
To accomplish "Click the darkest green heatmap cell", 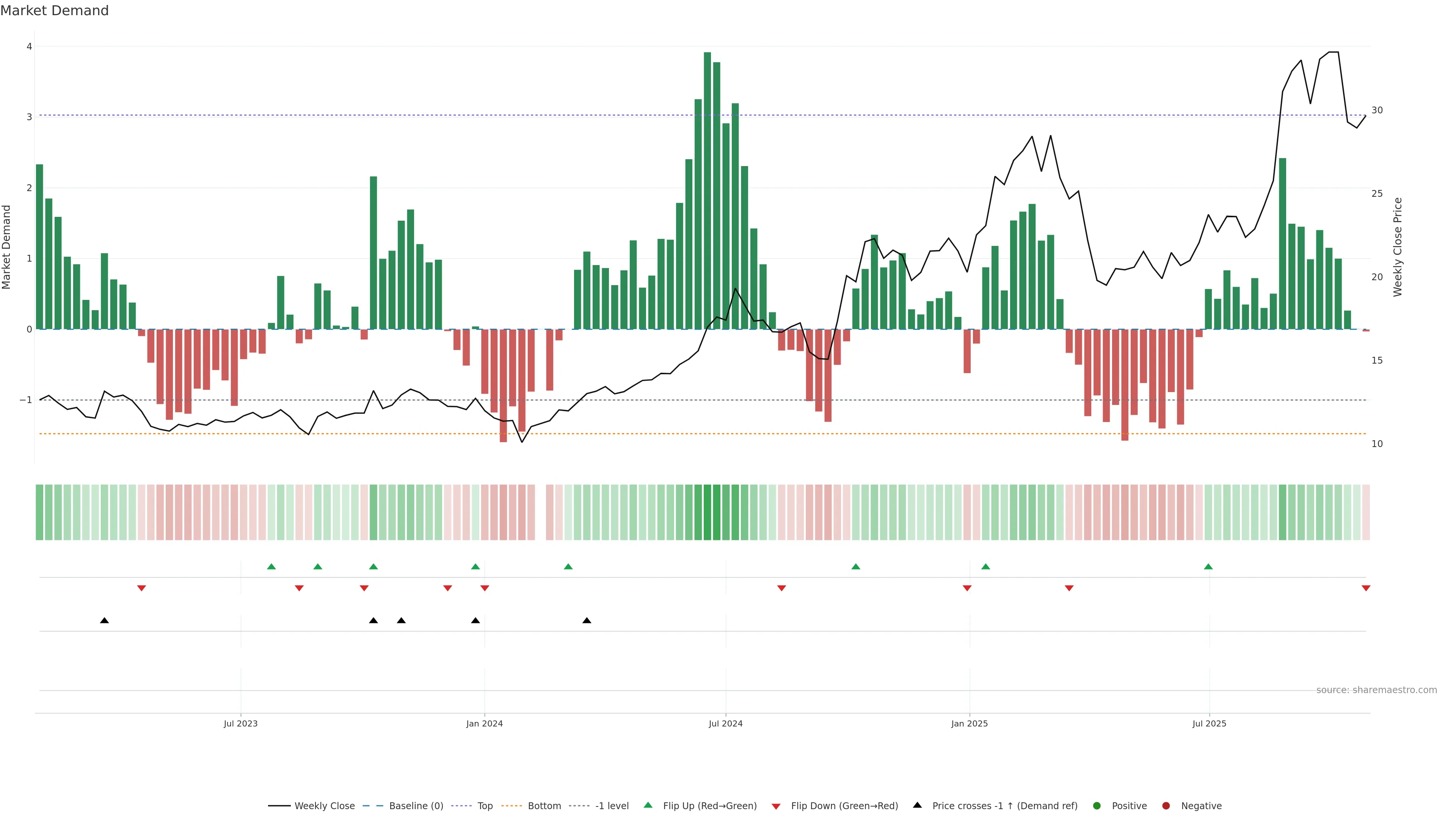I will tap(707, 512).
